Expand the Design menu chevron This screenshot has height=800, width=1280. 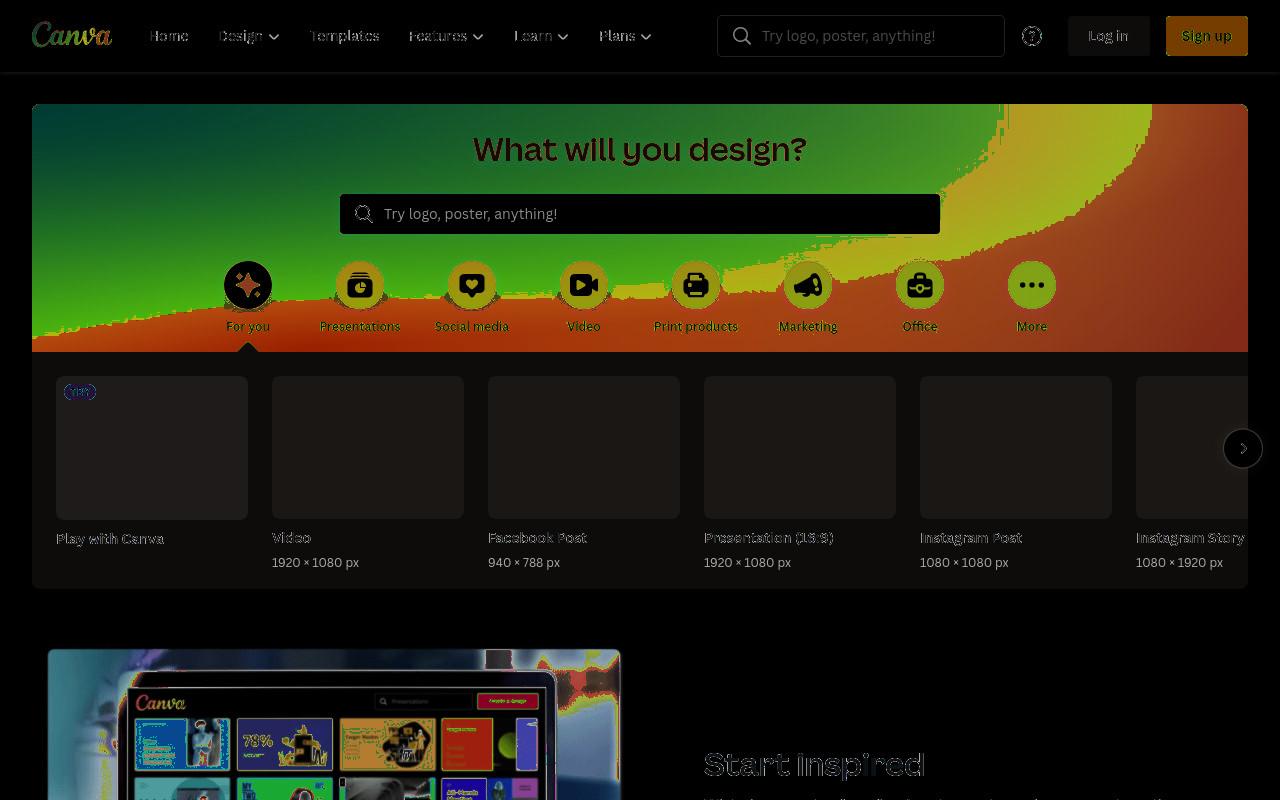(274, 37)
